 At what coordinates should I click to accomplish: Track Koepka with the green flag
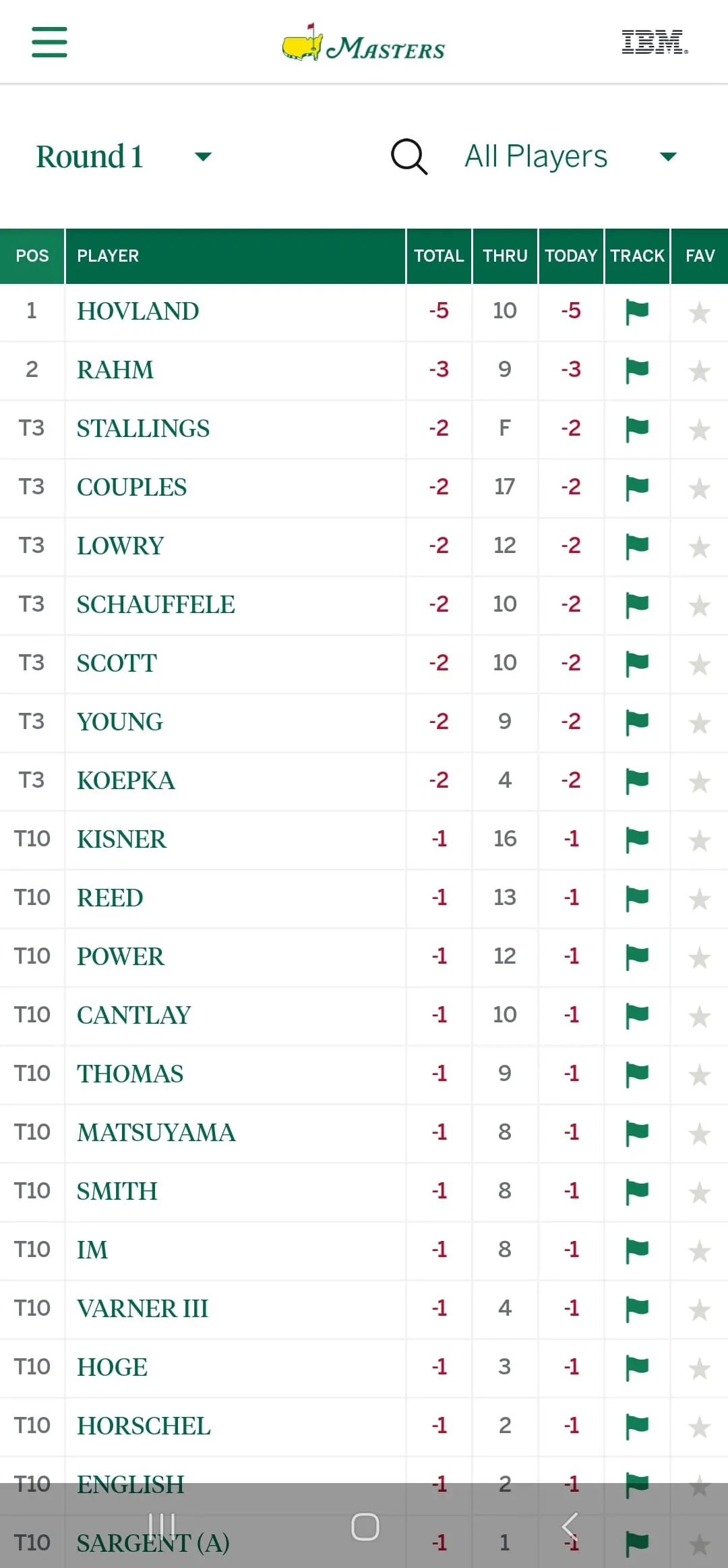(636, 780)
